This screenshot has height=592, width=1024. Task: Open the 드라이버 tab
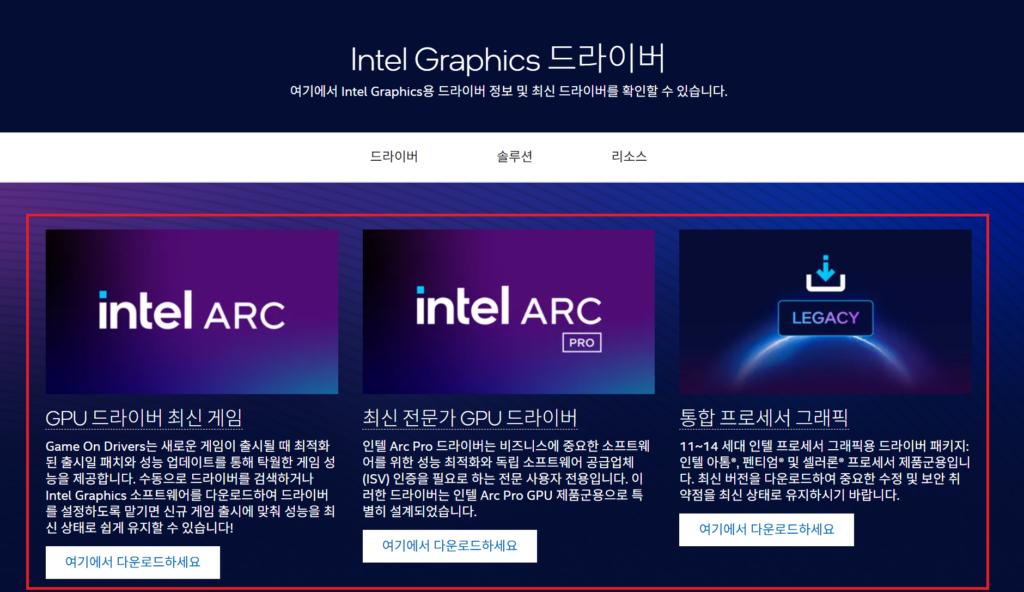[394, 157]
